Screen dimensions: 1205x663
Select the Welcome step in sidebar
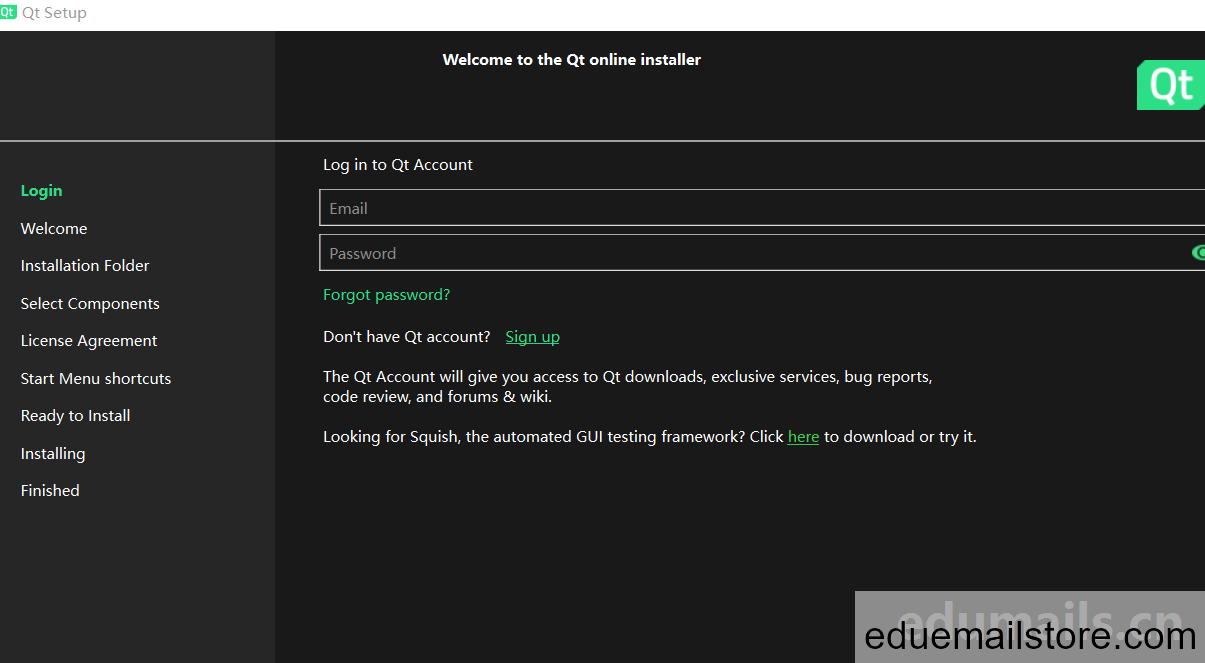click(54, 229)
